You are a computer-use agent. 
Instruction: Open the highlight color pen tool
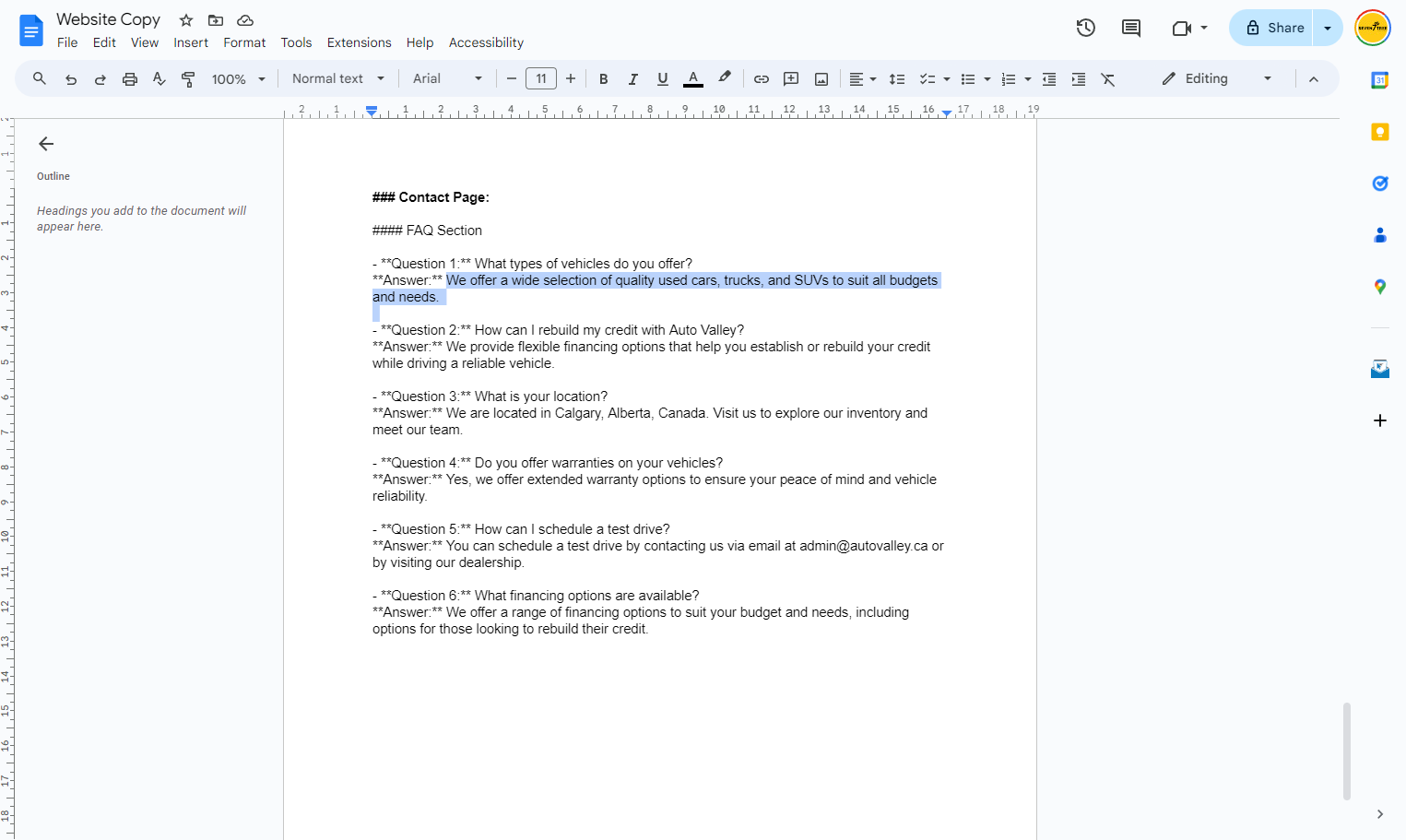pyautogui.click(x=725, y=78)
